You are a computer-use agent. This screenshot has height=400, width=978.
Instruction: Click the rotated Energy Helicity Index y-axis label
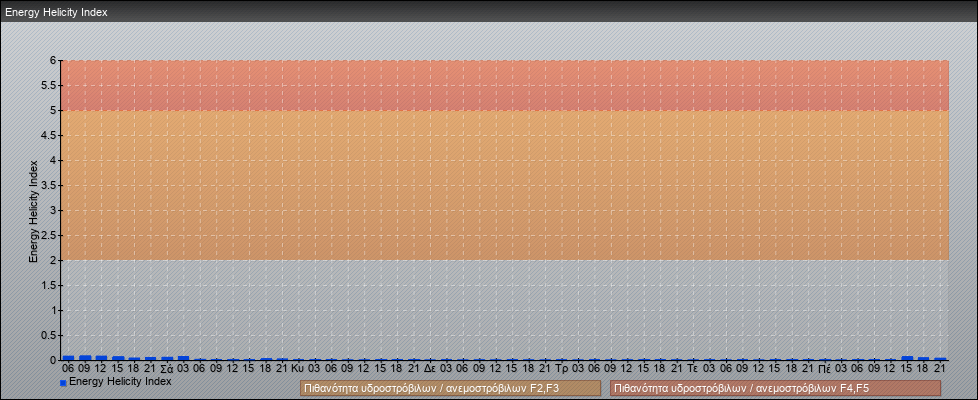coord(34,210)
